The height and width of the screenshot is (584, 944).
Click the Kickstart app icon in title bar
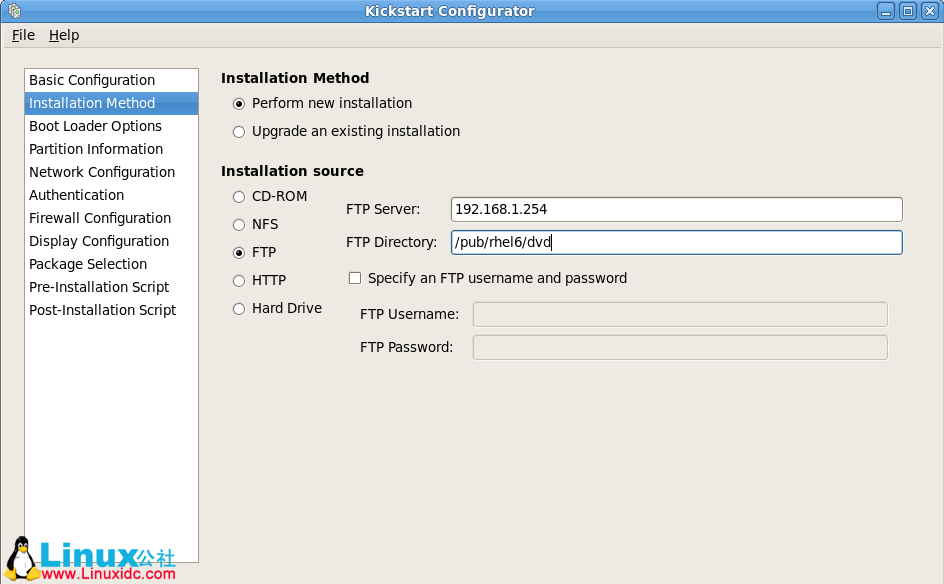[15, 11]
